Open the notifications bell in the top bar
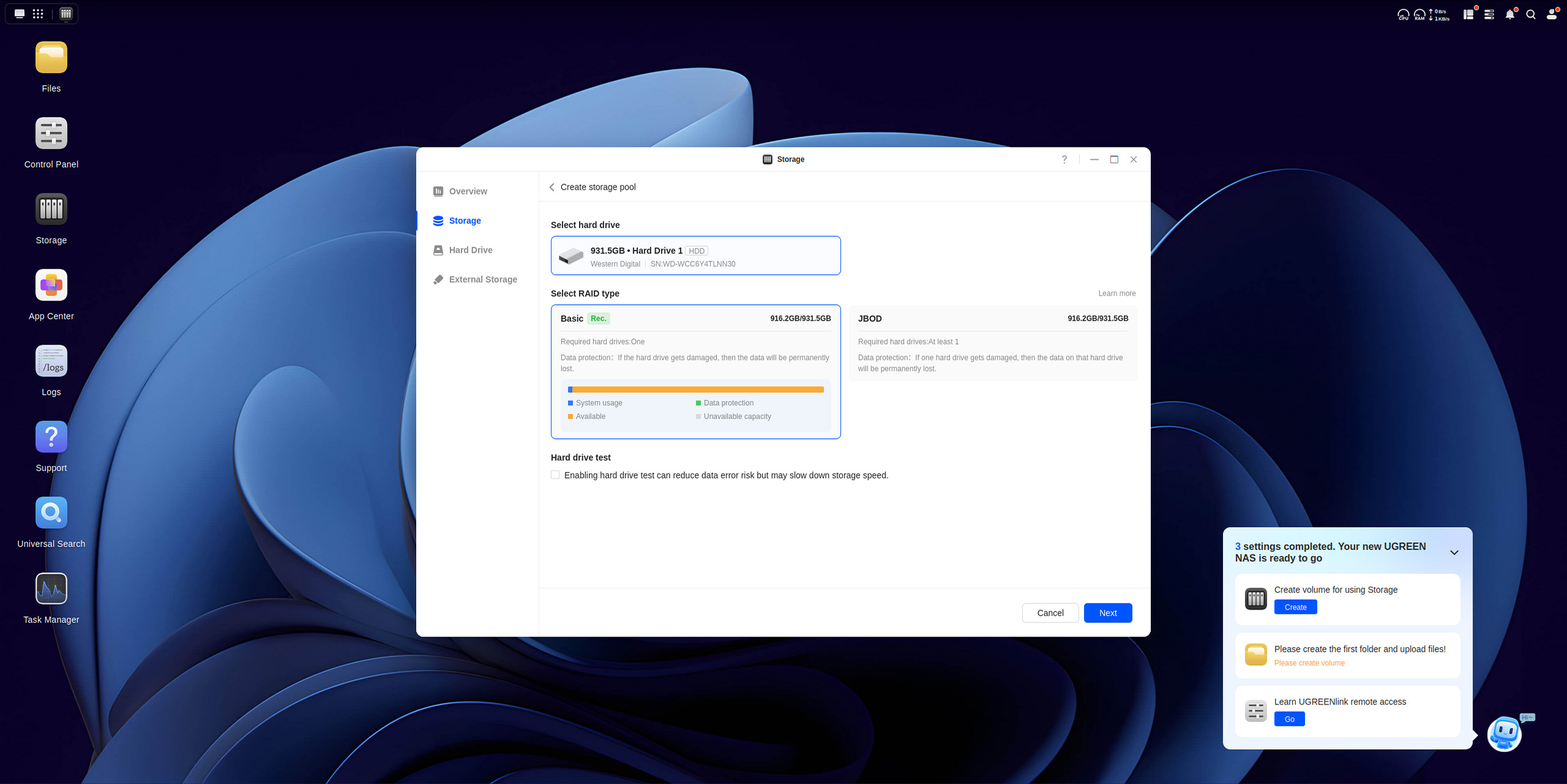 click(1510, 13)
